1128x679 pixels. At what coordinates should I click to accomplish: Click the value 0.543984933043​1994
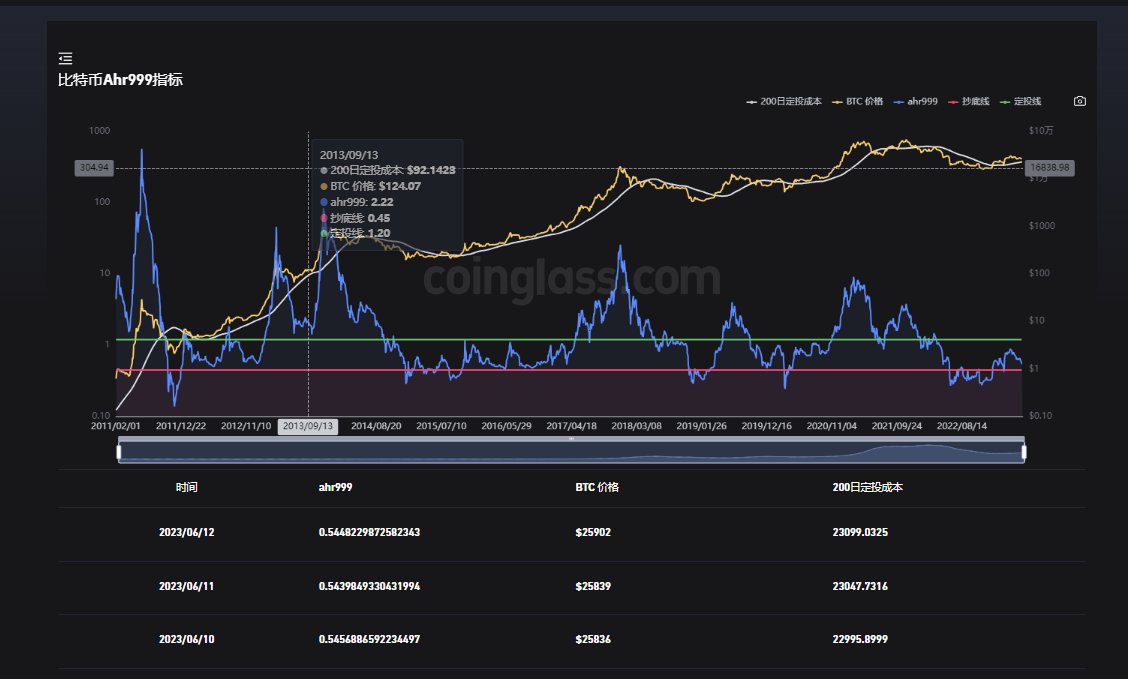pyautogui.click(x=369, y=586)
